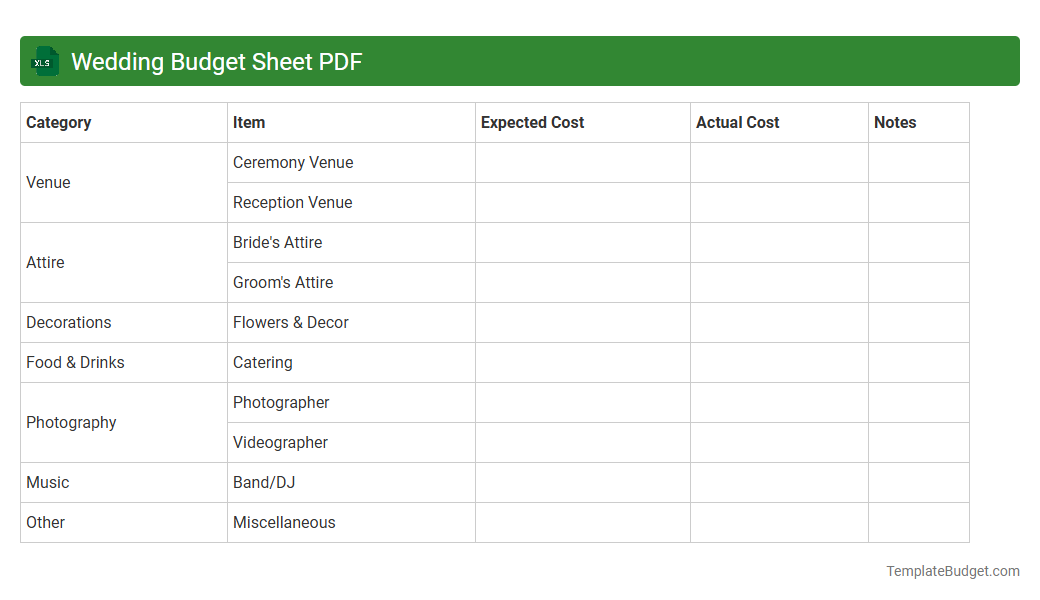Click the Expected Cost field beside Catering
The width and height of the screenshot is (1040, 600).
(582, 362)
